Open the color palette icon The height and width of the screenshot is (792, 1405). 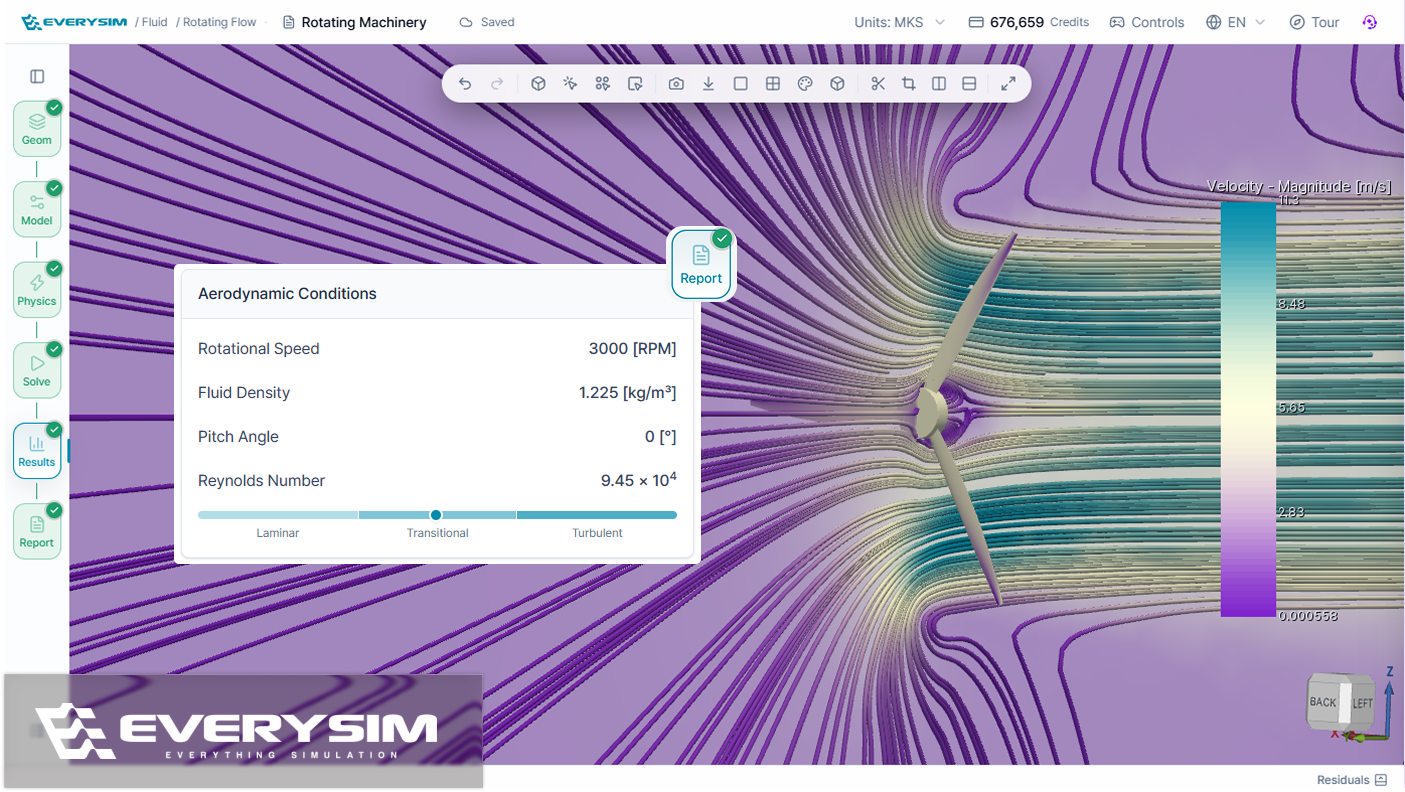pyautogui.click(x=805, y=84)
